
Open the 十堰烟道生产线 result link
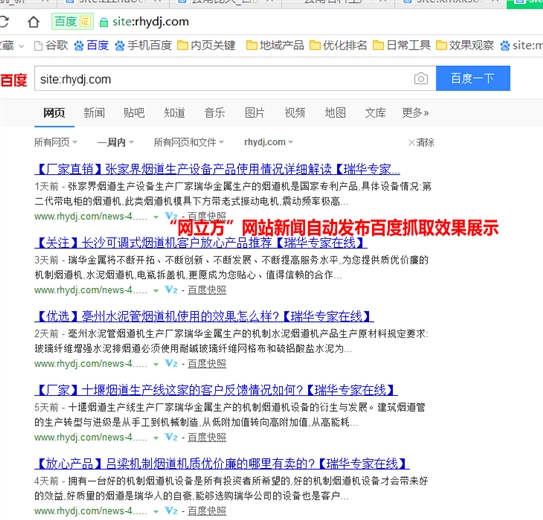(x=216, y=390)
